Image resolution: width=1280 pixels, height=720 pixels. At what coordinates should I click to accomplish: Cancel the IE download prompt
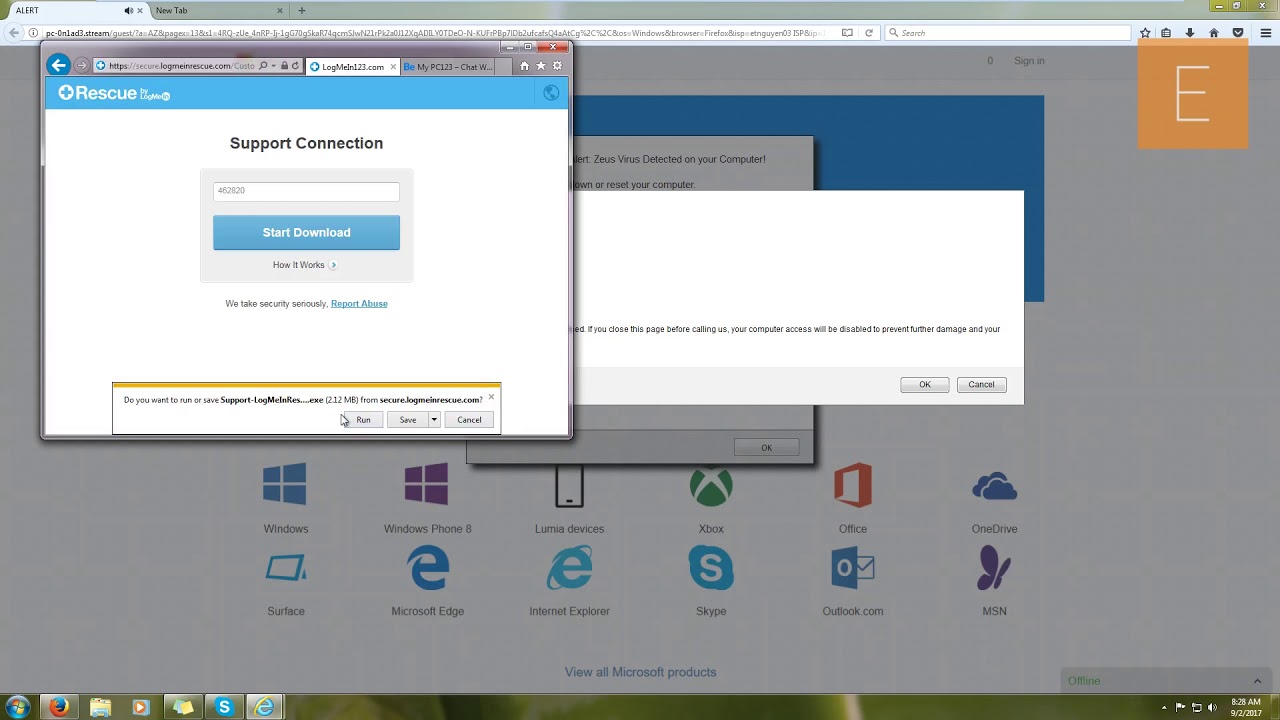click(469, 420)
